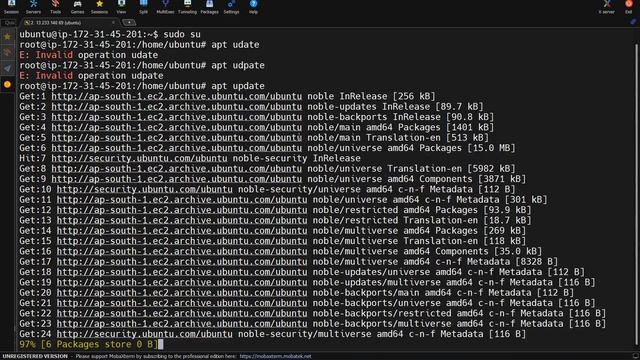The image size is (640, 360).
Task: Click the 'Invalid operation udate' error line
Action: click(x=88, y=55)
